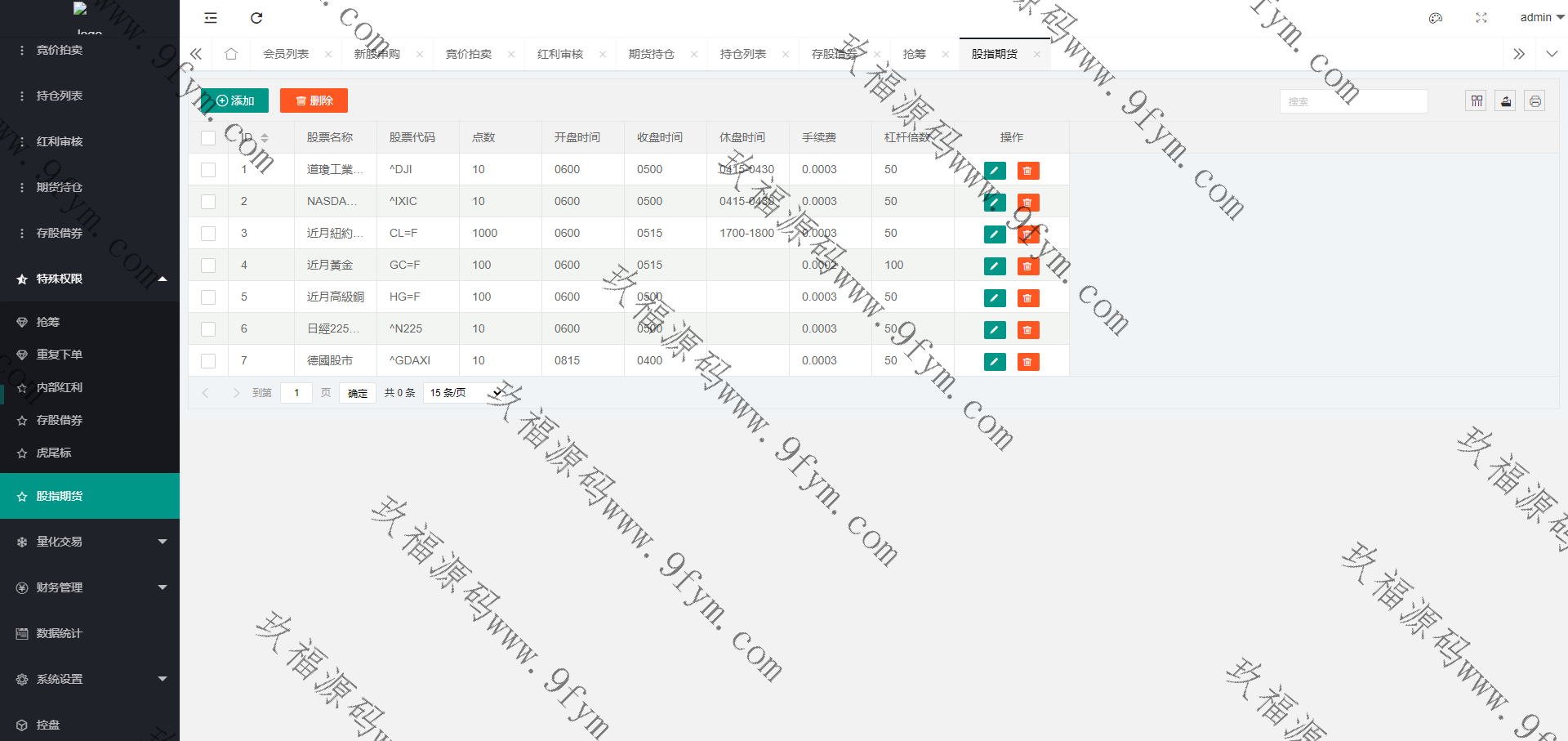Open column filter grid icon

[x=1477, y=101]
